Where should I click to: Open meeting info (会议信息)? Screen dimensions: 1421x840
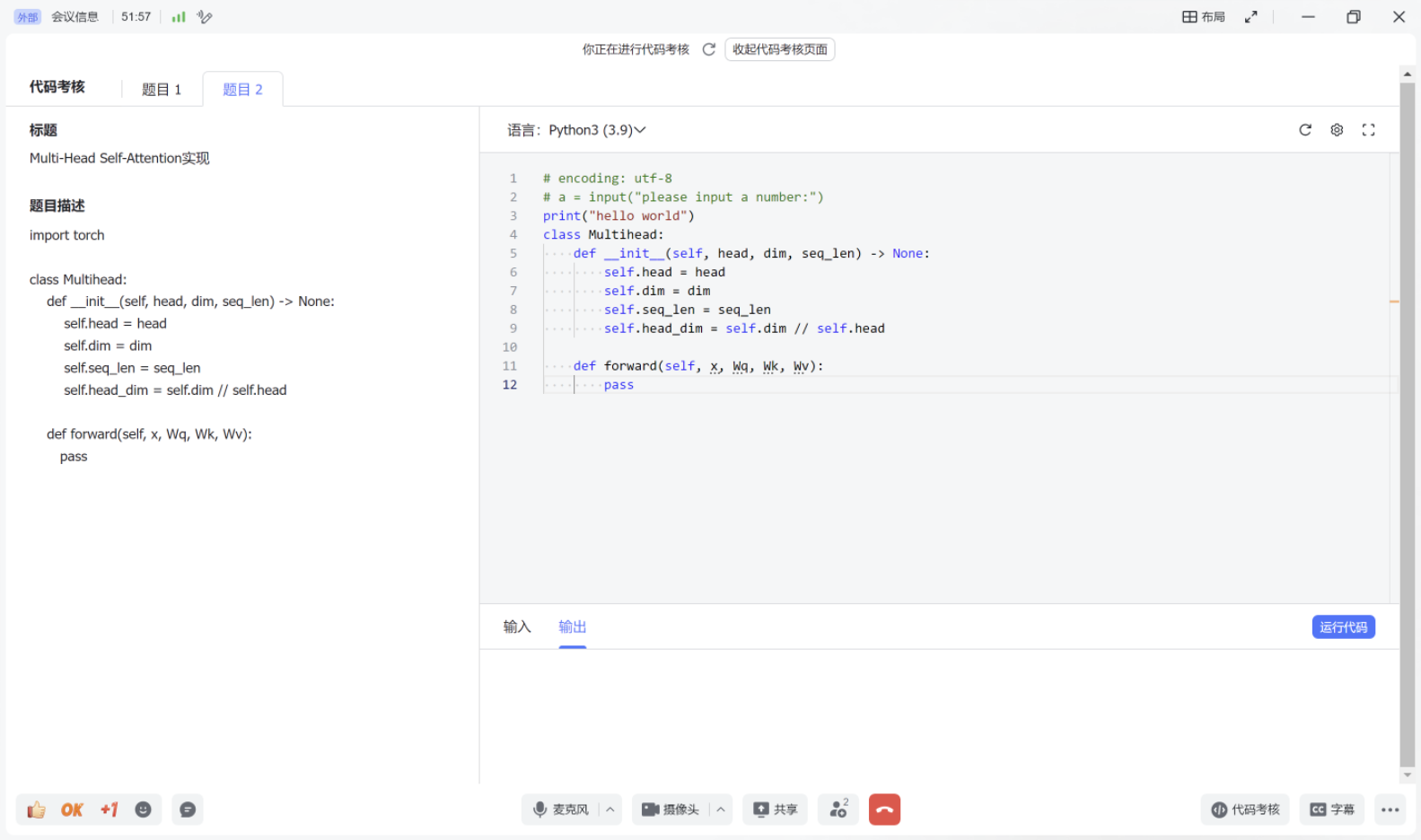tap(75, 16)
